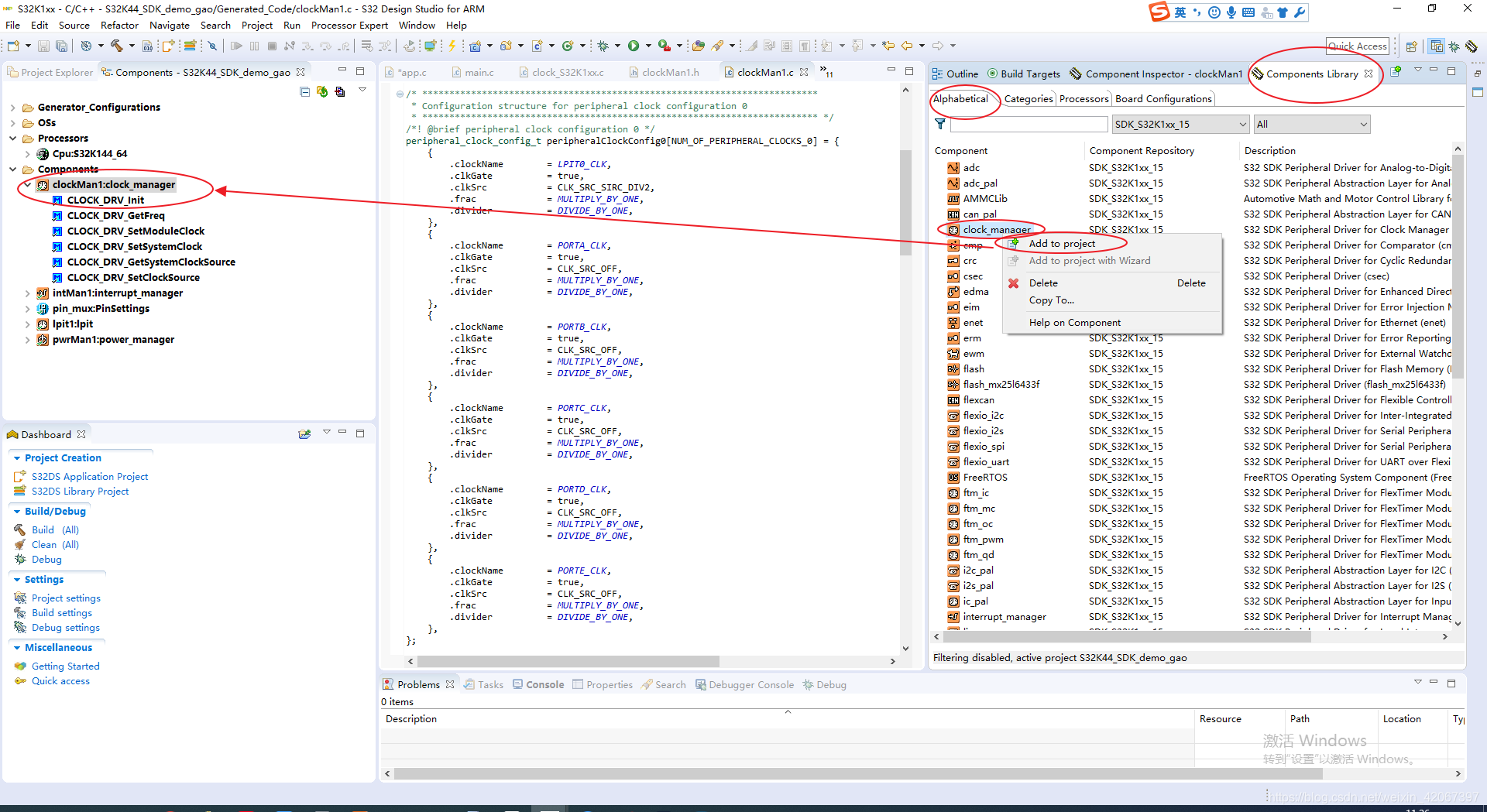This screenshot has width=1487, height=812.
Task: Open the Refactor menu
Action: (119, 25)
